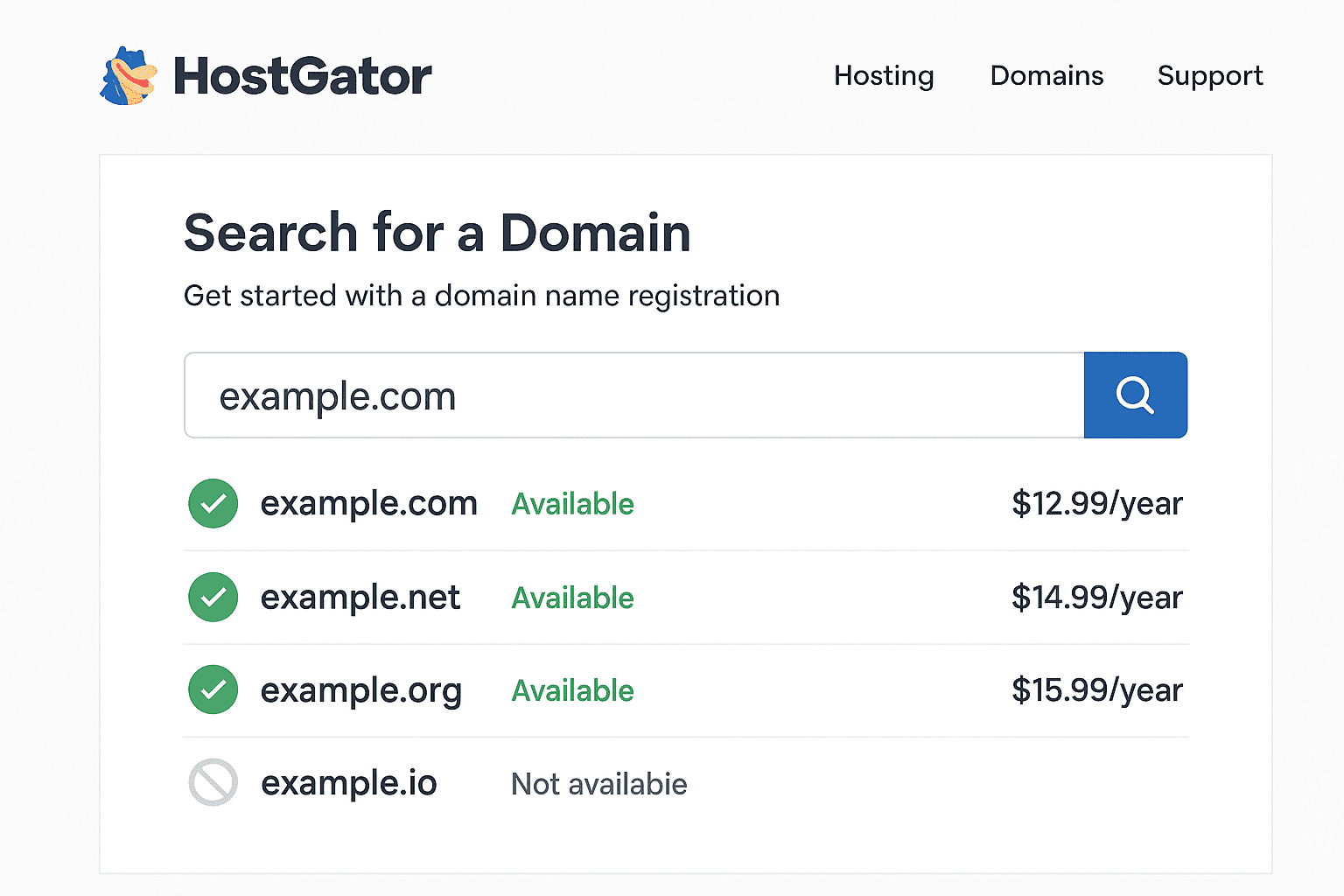
Task: Select the example.org domain result
Action: 360,690
